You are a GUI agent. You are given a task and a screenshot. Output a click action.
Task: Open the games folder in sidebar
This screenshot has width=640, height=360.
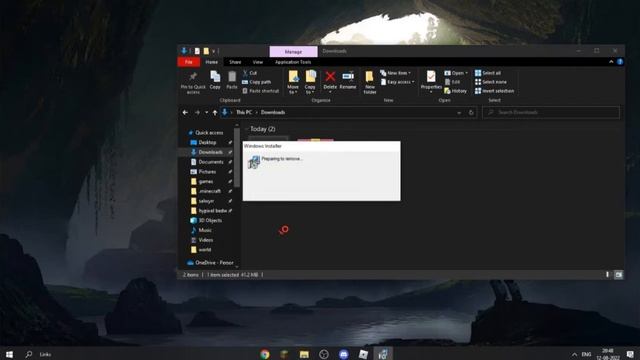[207, 182]
